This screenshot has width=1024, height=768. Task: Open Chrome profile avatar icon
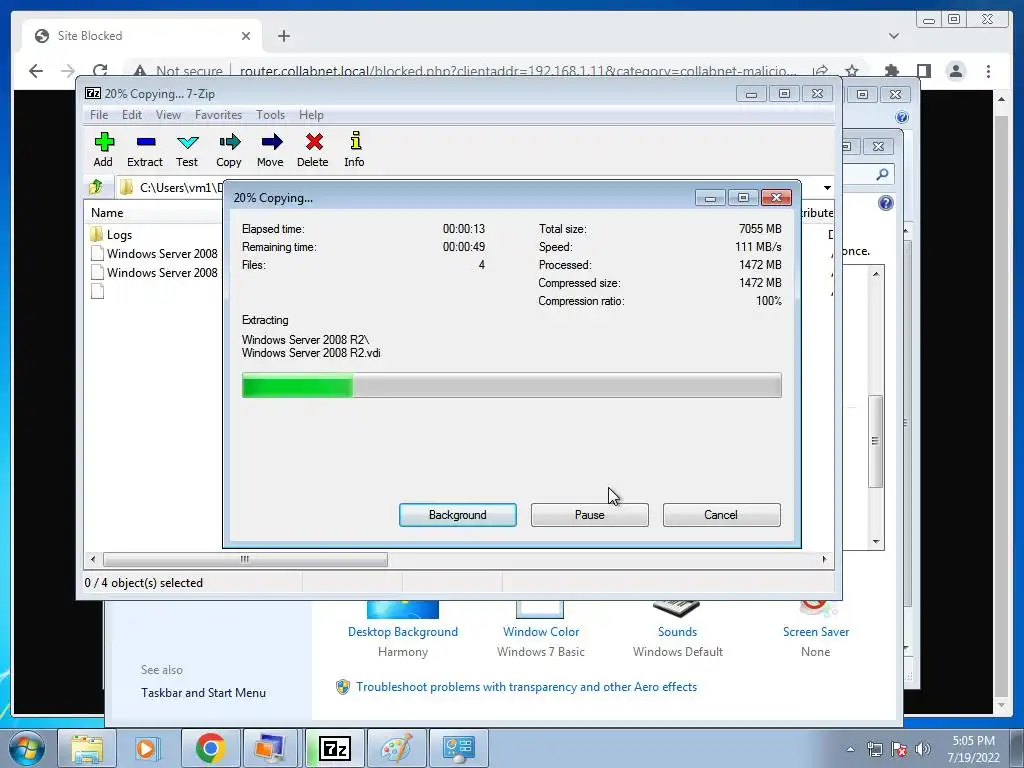(x=956, y=71)
